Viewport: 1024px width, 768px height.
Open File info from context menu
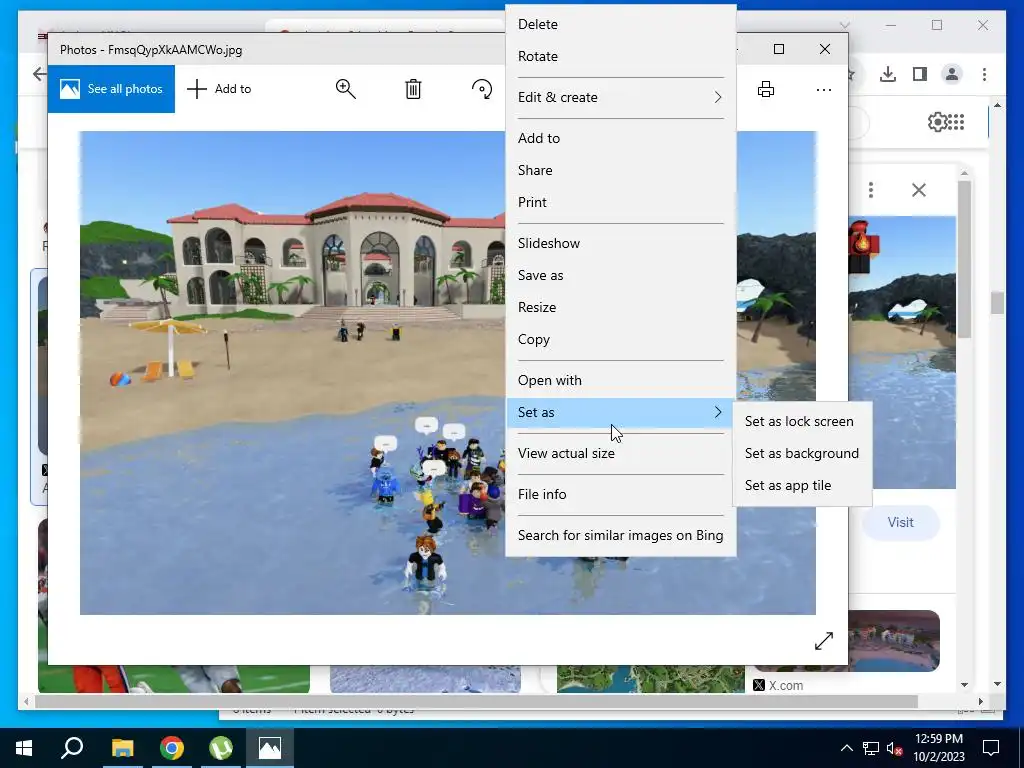(x=620, y=494)
